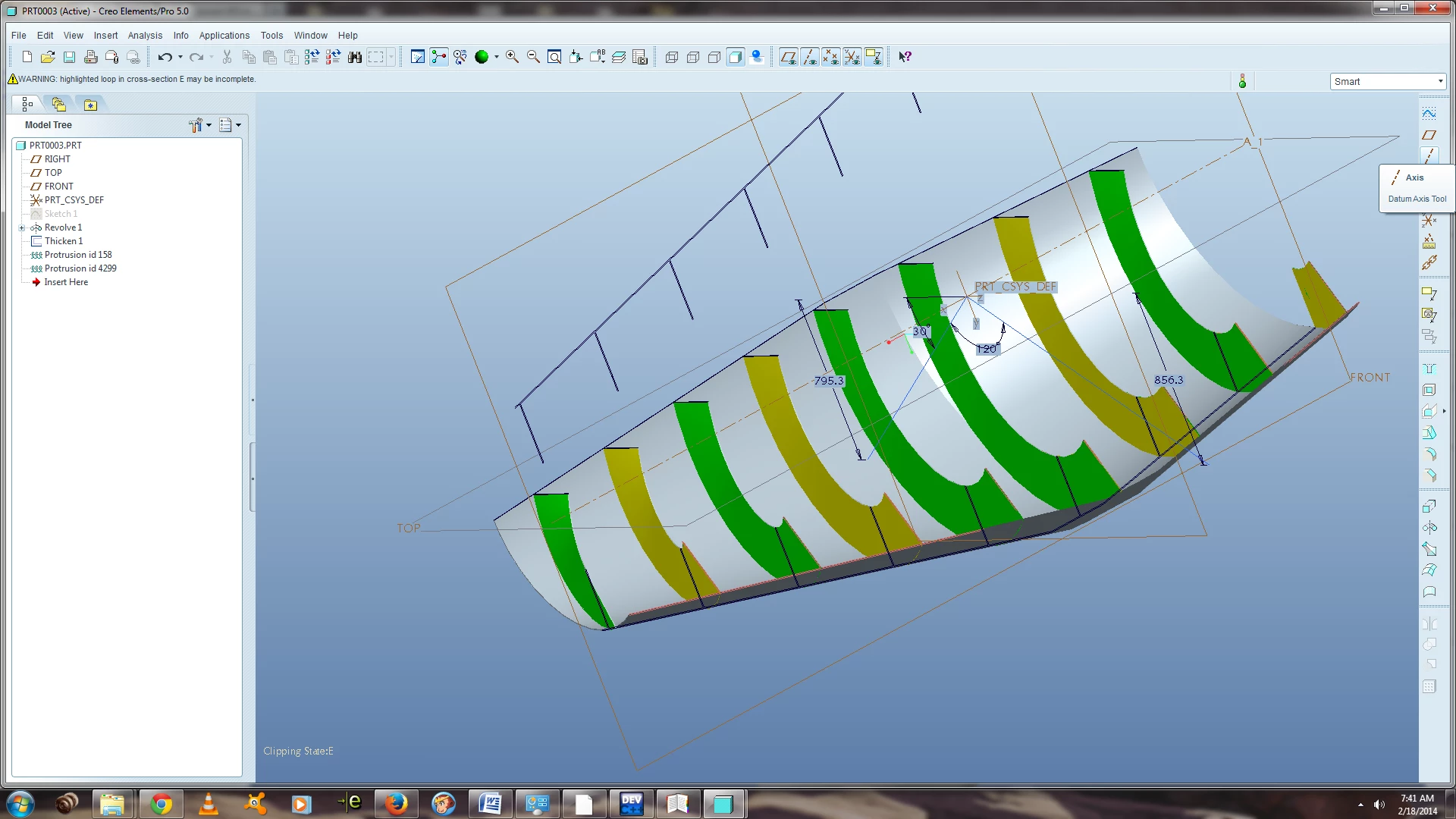Screen dimensions: 1456x819
Task: Click the Refit view icon
Action: pyautogui.click(x=554, y=57)
